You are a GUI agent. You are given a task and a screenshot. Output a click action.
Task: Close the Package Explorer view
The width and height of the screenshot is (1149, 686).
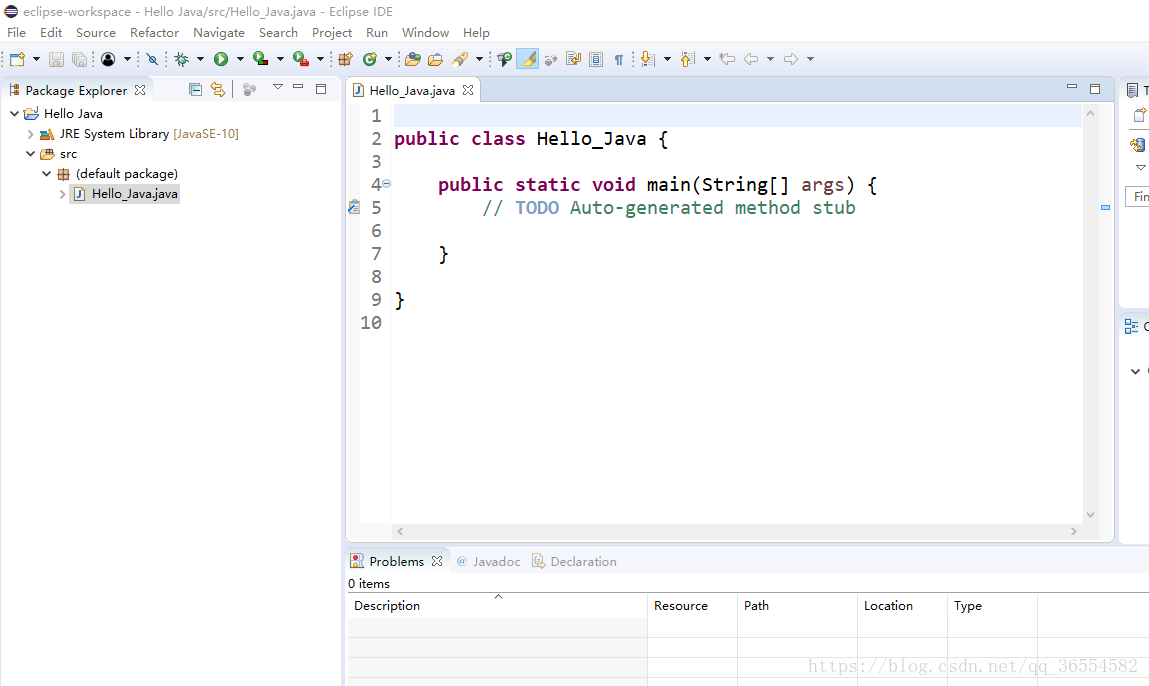[140, 90]
